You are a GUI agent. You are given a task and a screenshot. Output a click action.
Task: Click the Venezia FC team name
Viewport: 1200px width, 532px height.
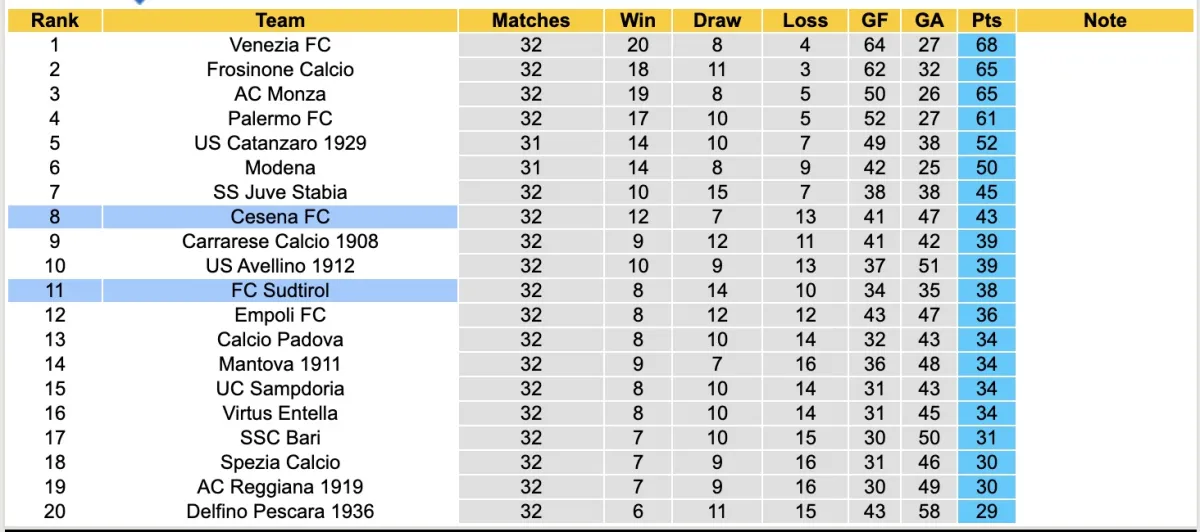coord(280,45)
